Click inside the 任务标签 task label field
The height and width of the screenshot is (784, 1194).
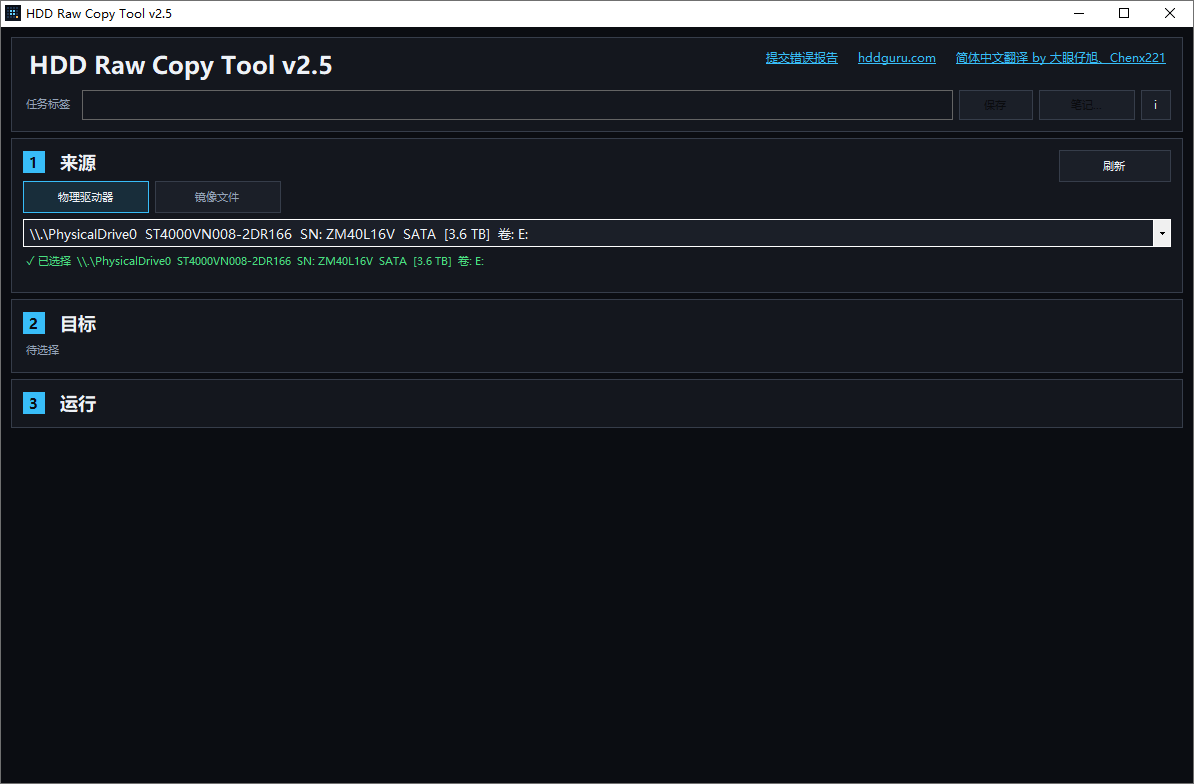click(517, 104)
